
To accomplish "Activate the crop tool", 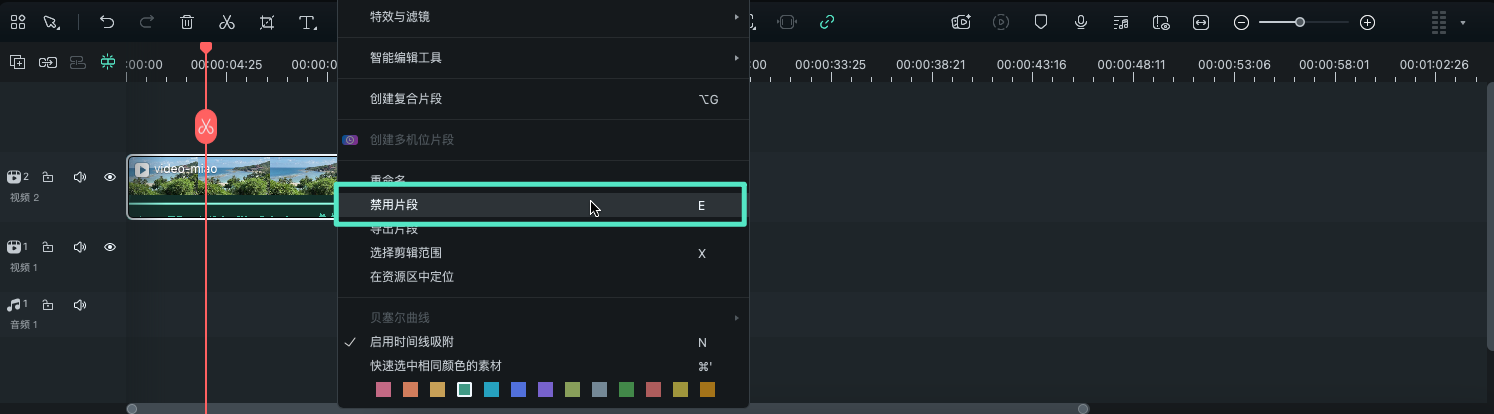I will tap(267, 22).
